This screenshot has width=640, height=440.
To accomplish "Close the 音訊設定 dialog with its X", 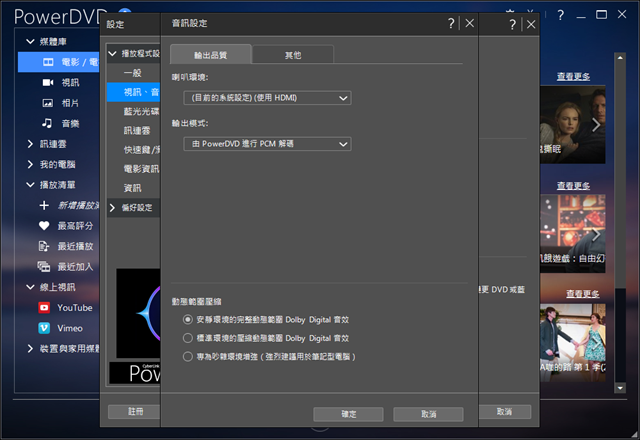I will point(470,23).
